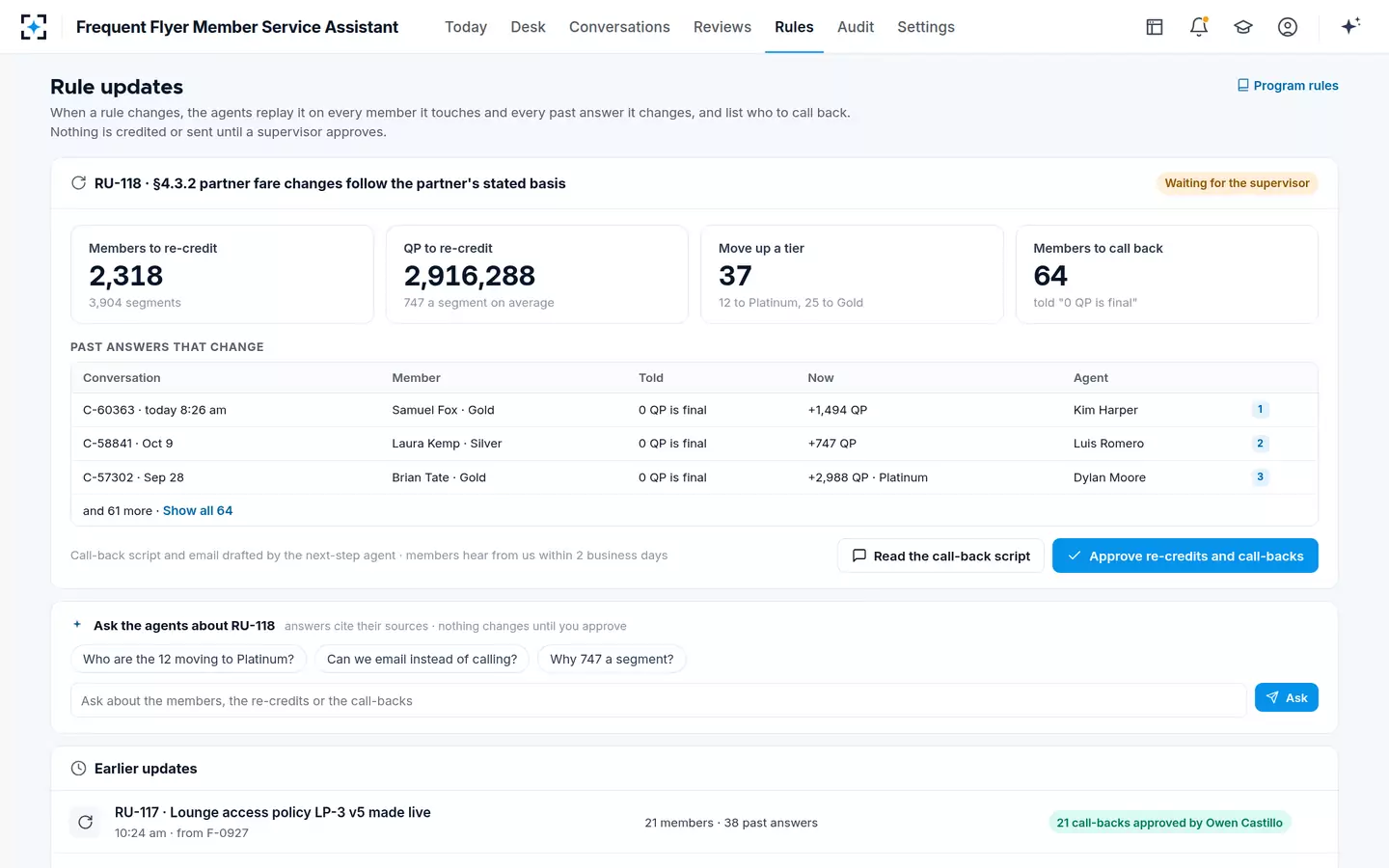Choose 'Can we email instead of calling?' suggestion
This screenshot has height=868, width=1389.
[x=422, y=659]
